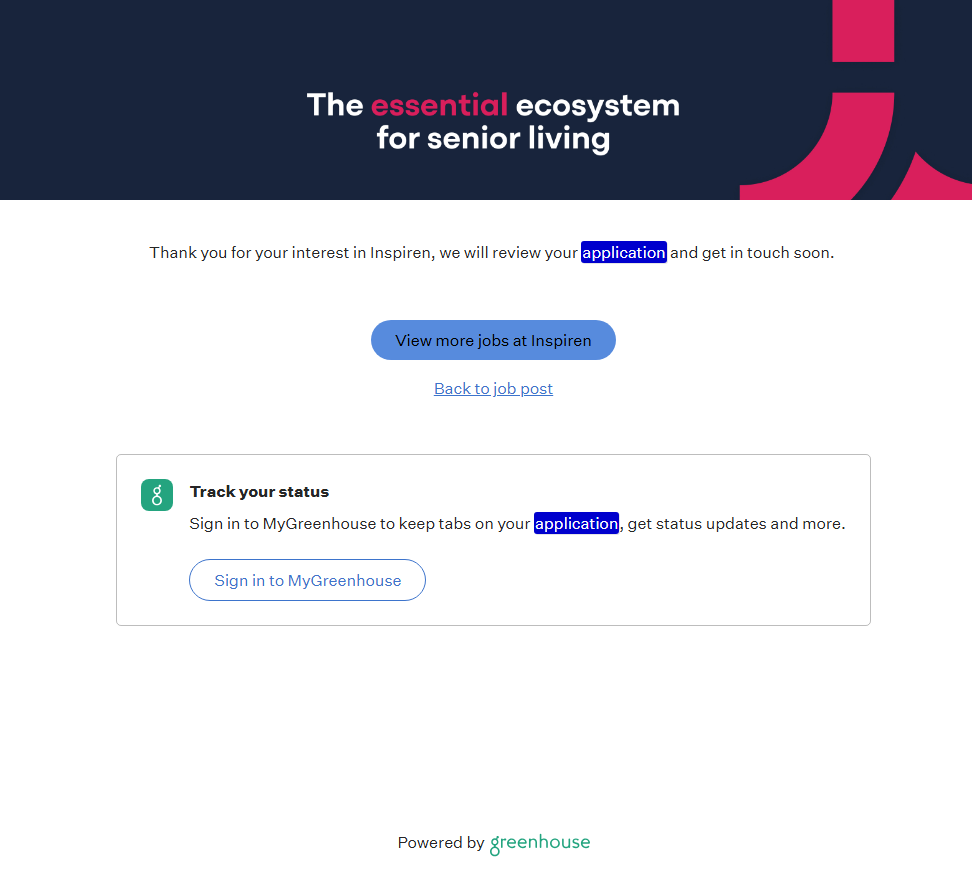Click the word "ecosystem" in the banner headline

597,105
